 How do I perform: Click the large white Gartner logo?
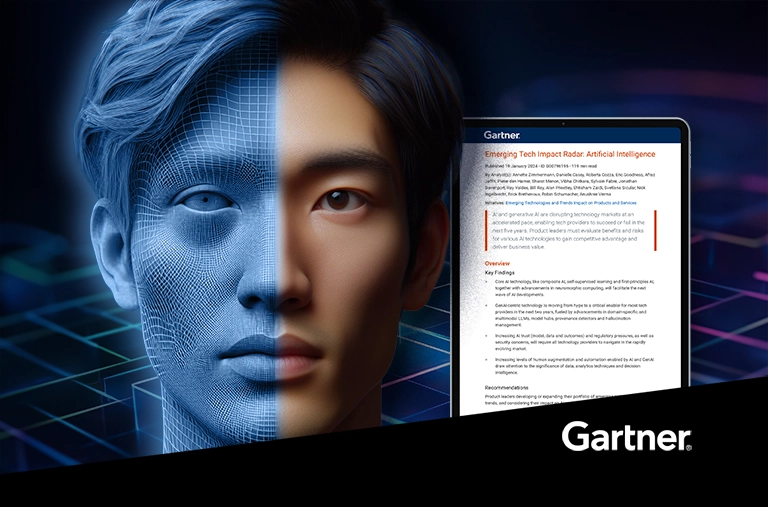[x=626, y=437]
